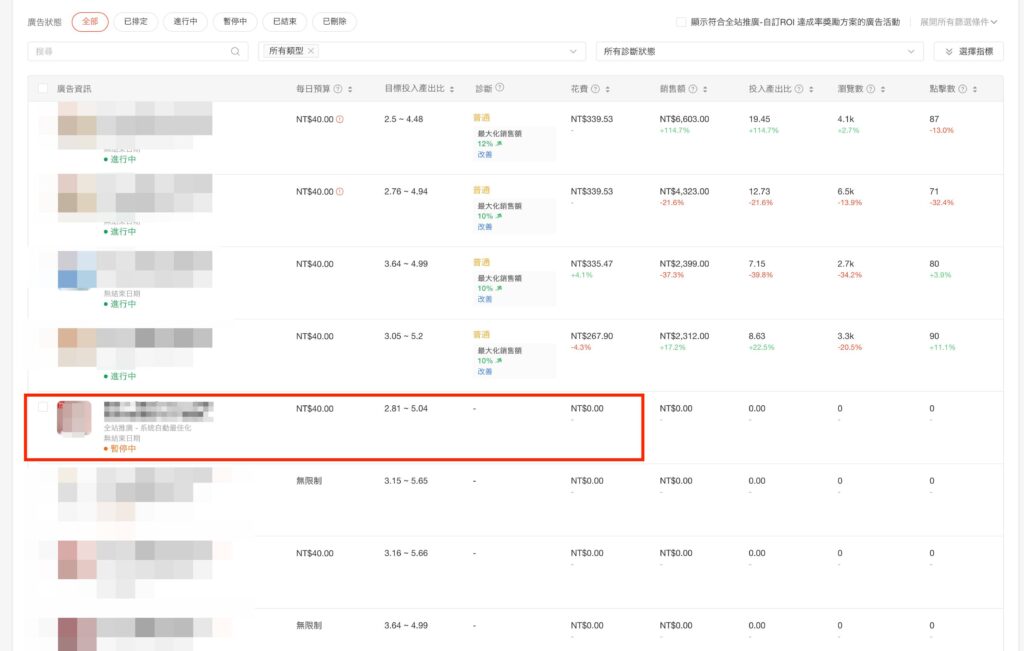Click the ad search input field

pyautogui.click(x=130, y=51)
